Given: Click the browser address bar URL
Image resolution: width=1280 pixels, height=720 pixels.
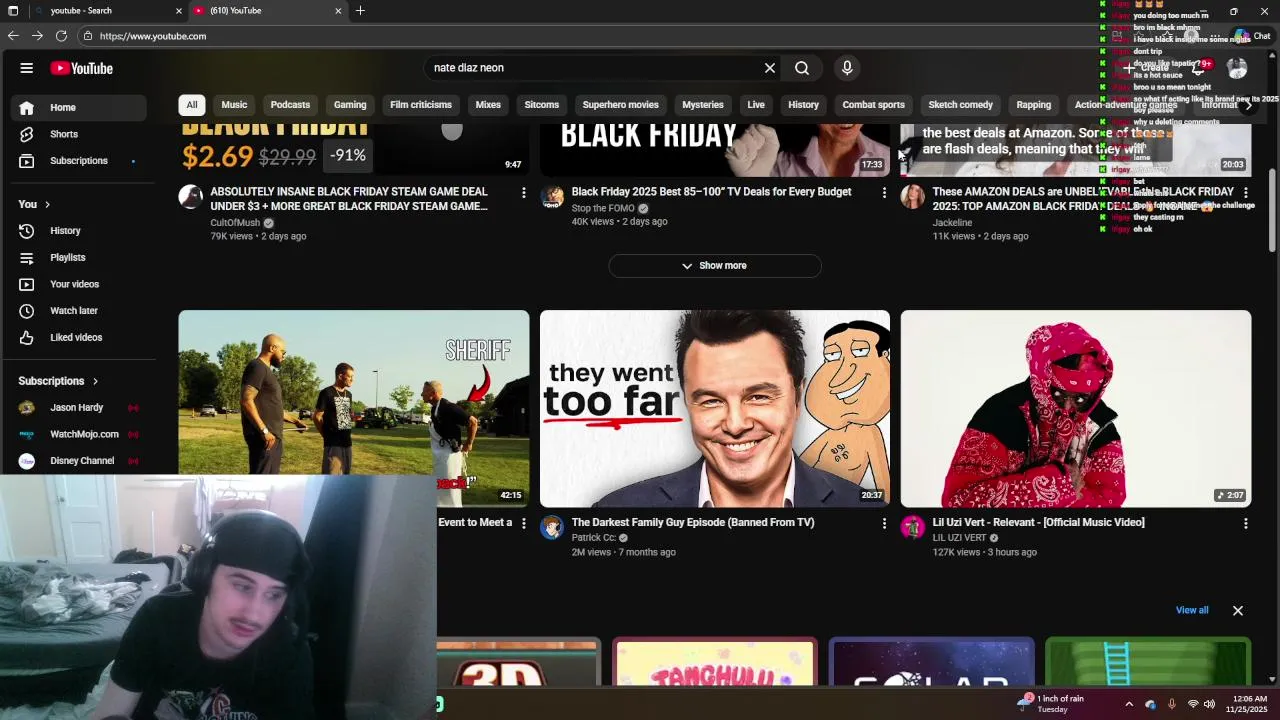Looking at the screenshot, I should (153, 36).
